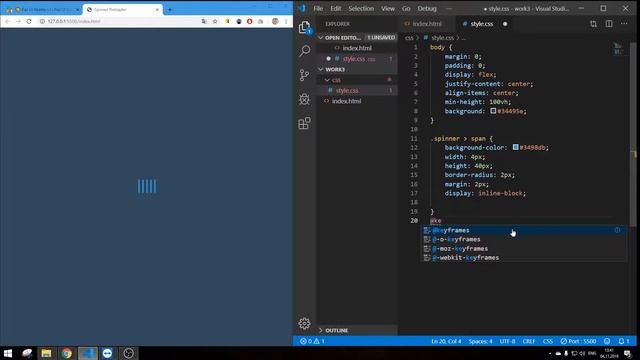This screenshot has height=360, width=640.
Task: Select style.css in the css folder
Action: tap(357, 91)
